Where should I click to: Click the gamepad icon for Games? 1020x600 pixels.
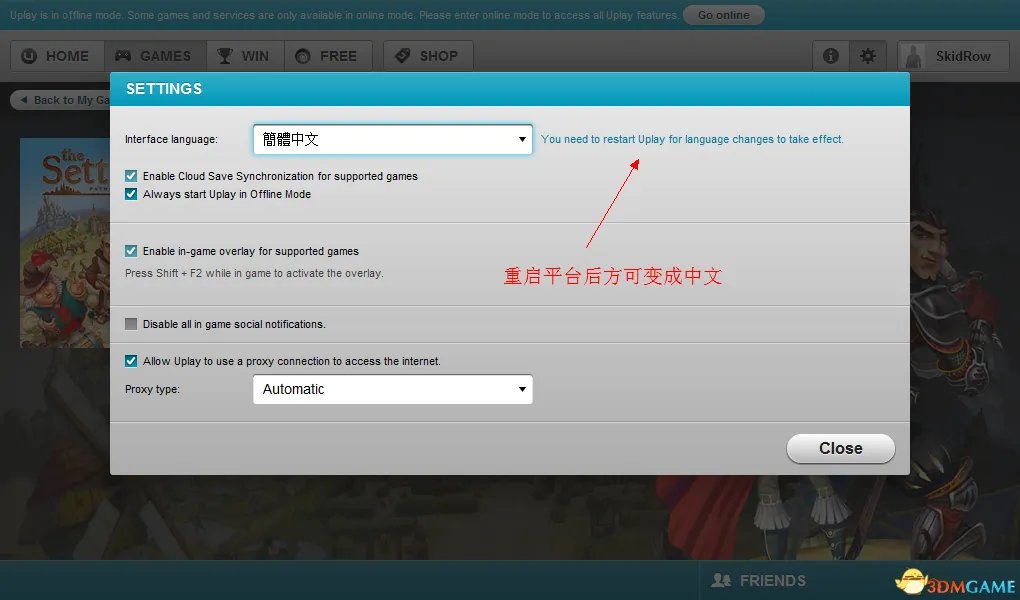(123, 56)
